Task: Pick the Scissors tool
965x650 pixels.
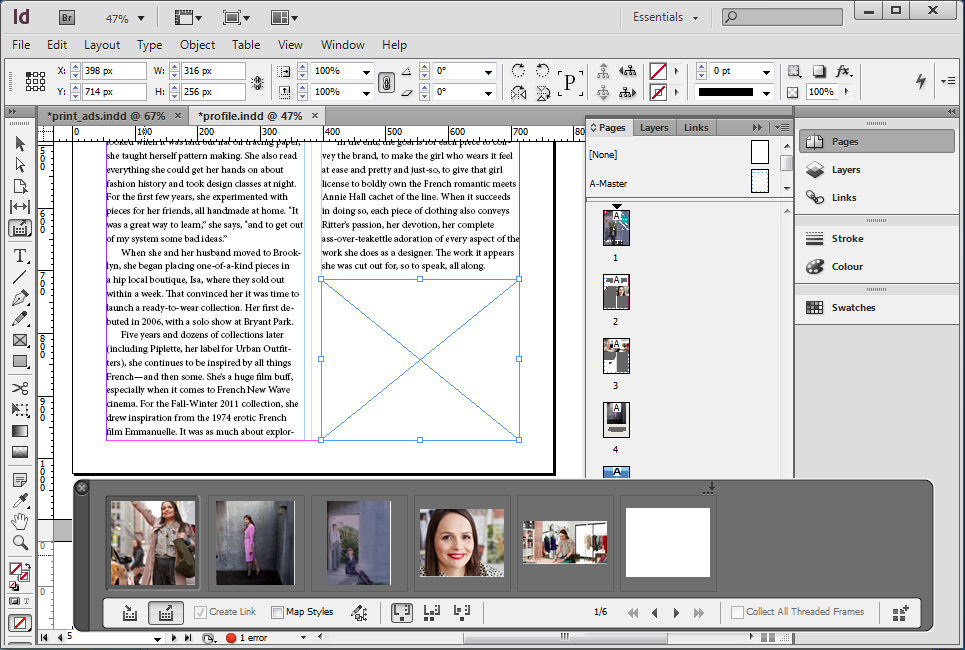Action: point(20,388)
